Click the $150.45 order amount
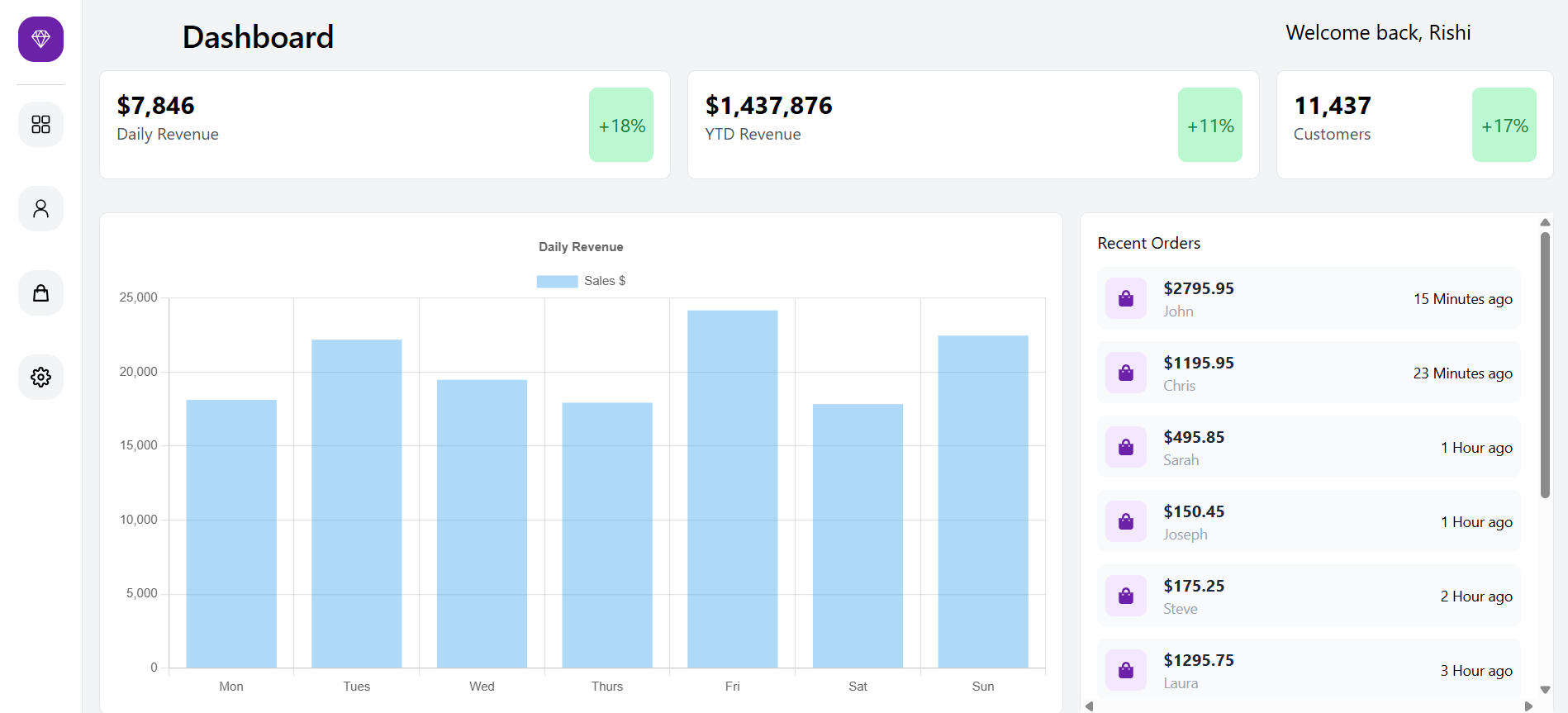This screenshot has height=713, width=1568. 1195,511
